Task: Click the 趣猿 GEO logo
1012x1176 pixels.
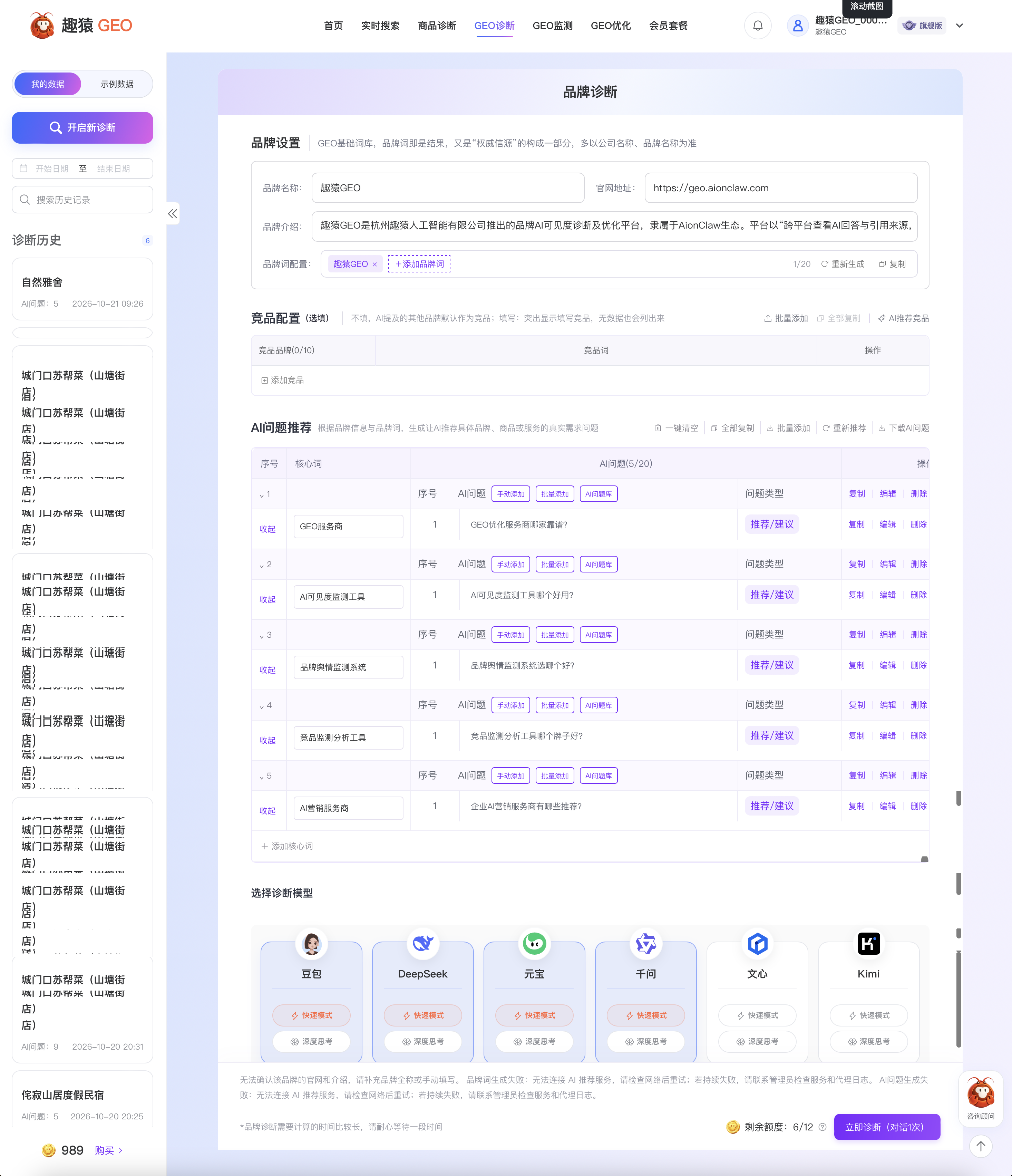Action: tap(80, 26)
